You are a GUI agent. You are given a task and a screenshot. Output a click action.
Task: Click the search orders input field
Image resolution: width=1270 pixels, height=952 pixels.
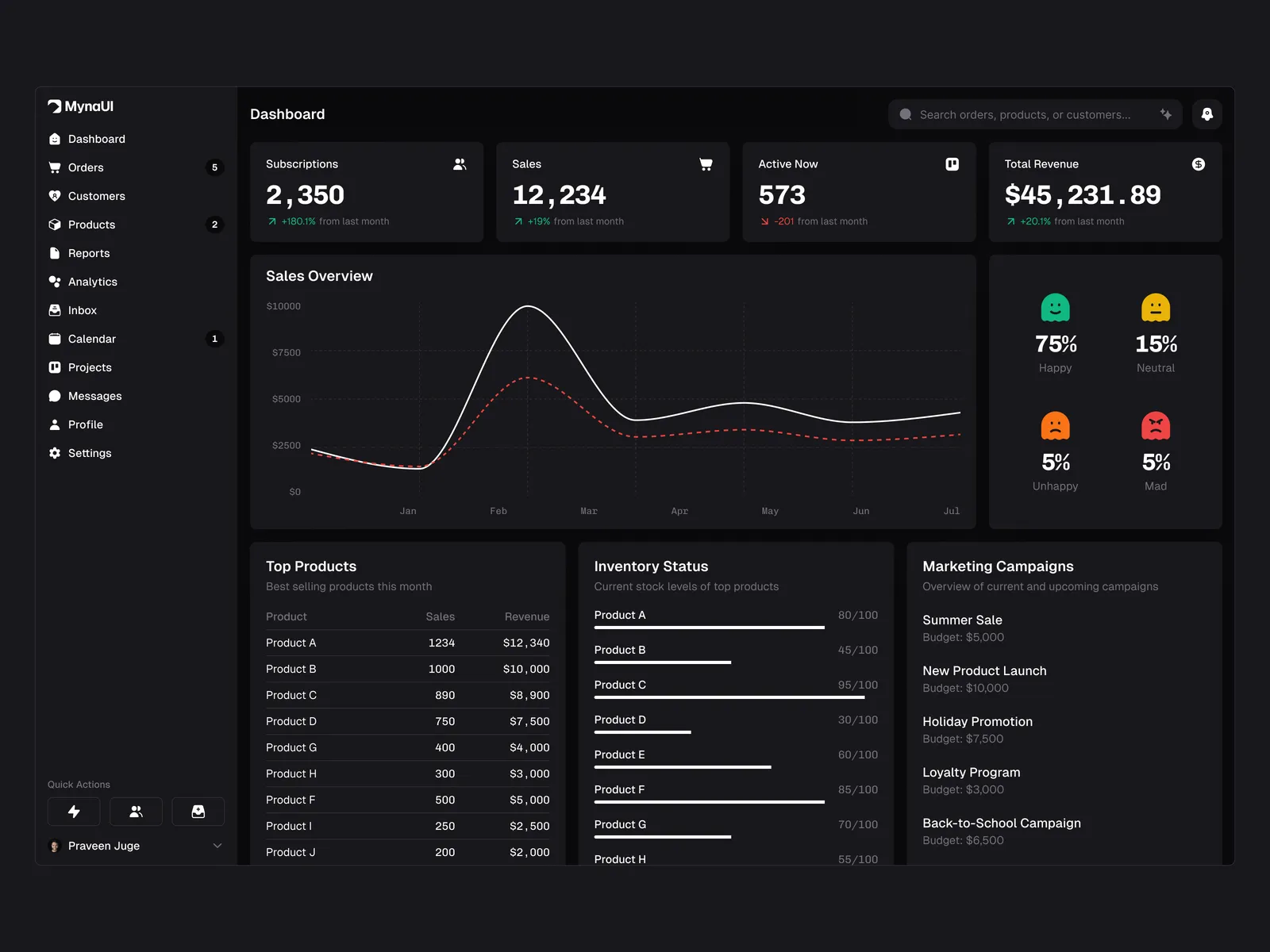pos(1024,115)
